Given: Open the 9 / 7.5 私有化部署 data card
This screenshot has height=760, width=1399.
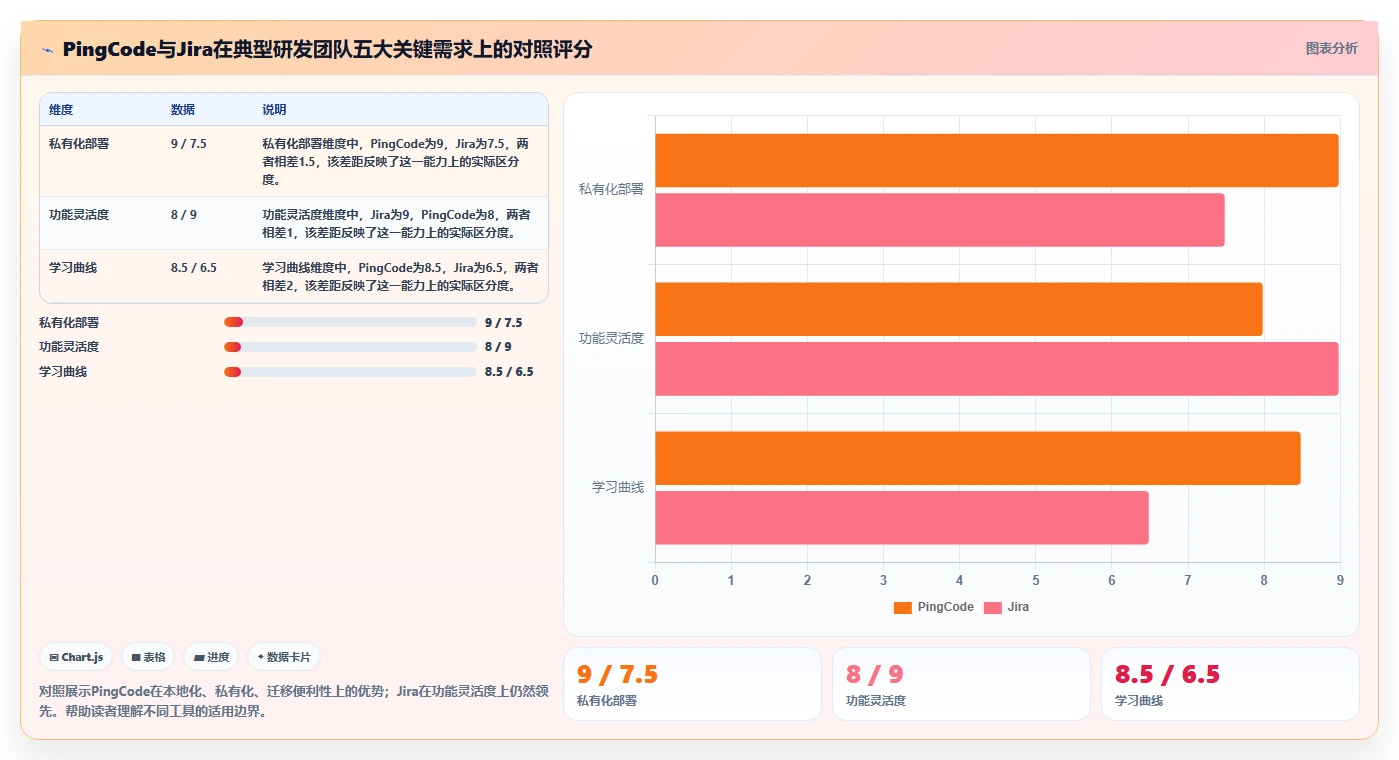Looking at the screenshot, I should 692,684.
